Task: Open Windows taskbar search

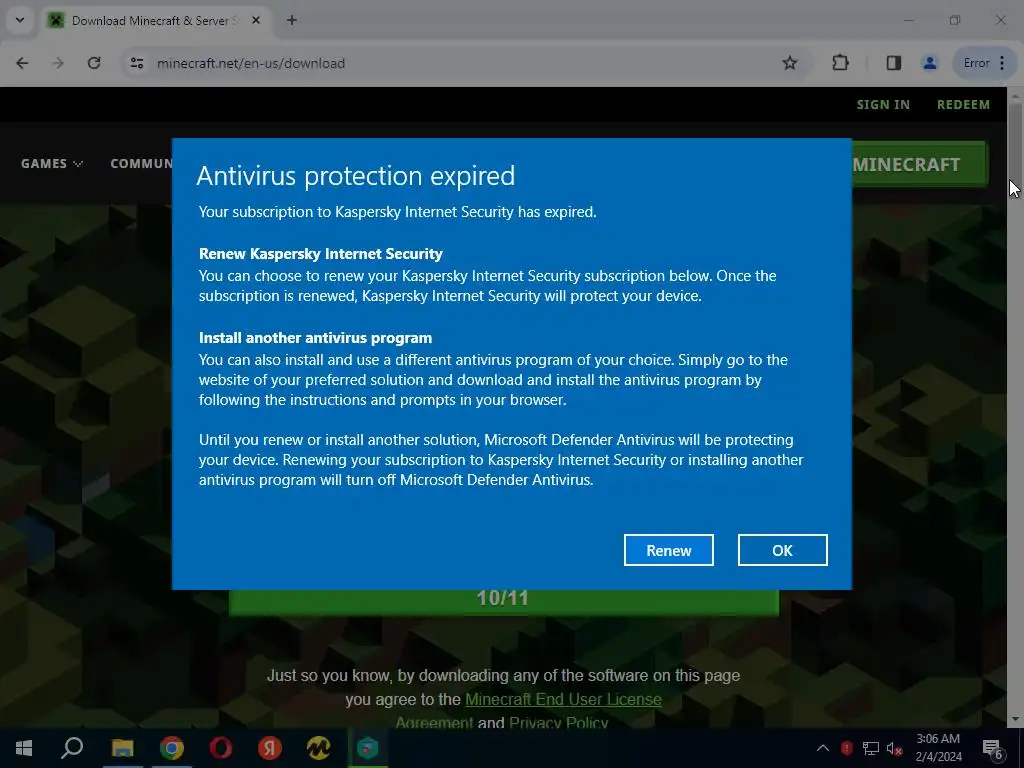Action: [x=72, y=748]
